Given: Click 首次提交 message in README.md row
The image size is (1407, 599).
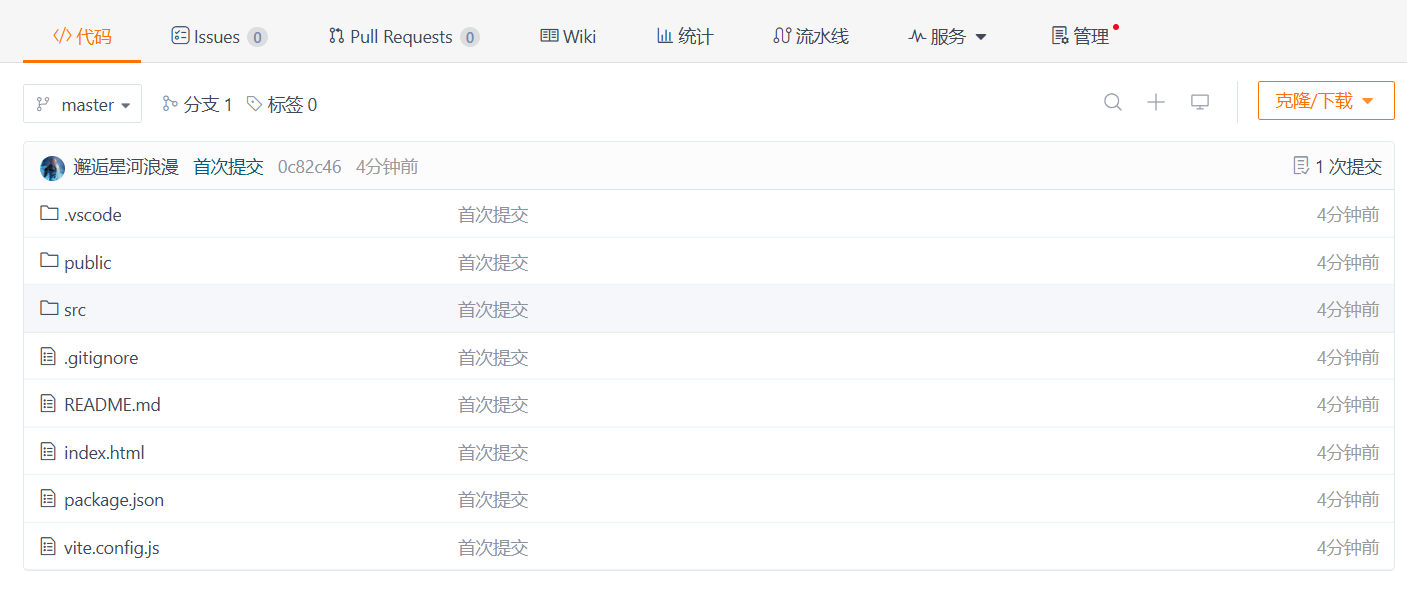Looking at the screenshot, I should click(x=493, y=405).
